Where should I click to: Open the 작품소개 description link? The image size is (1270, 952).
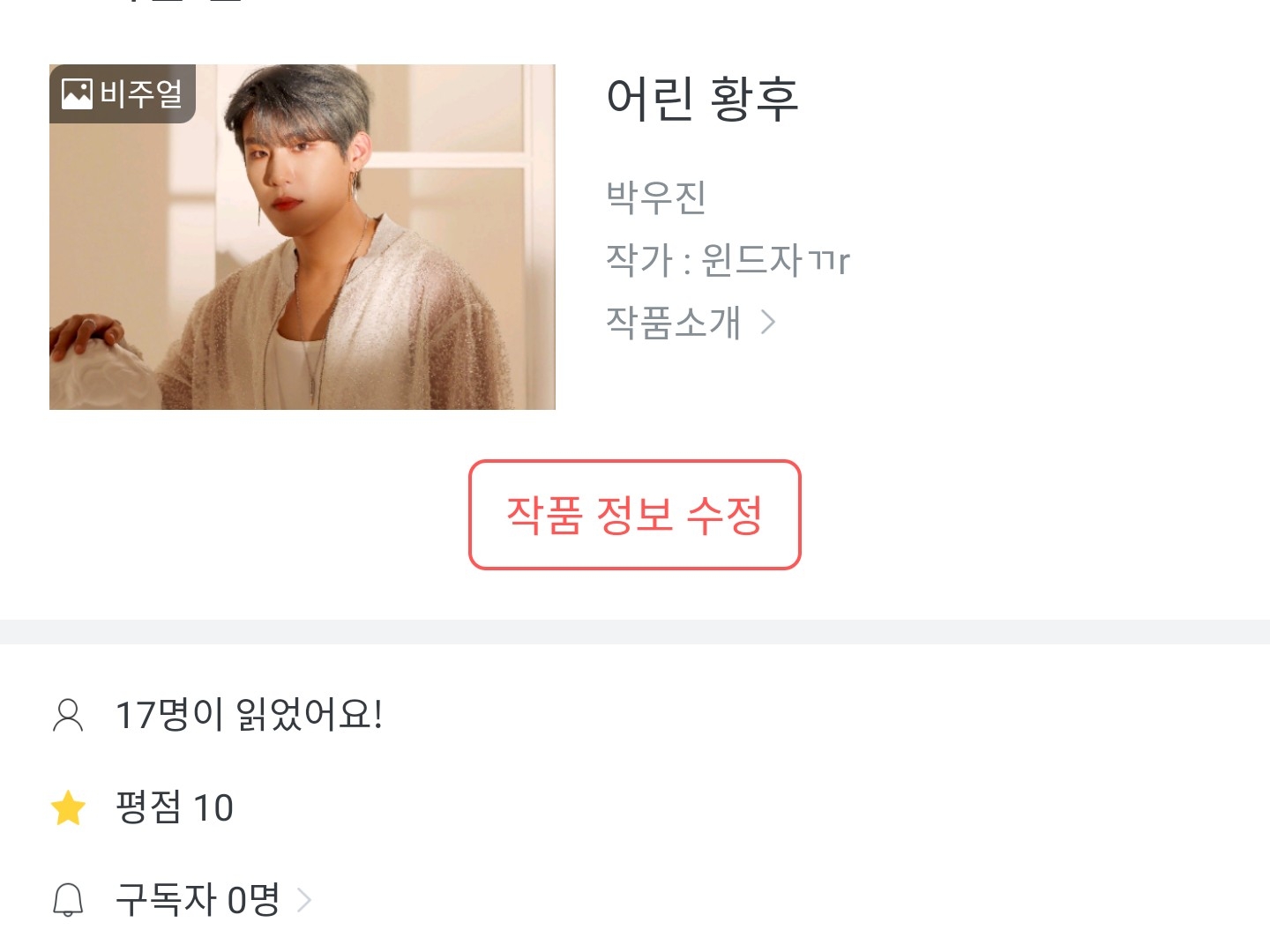pyautogui.click(x=674, y=323)
